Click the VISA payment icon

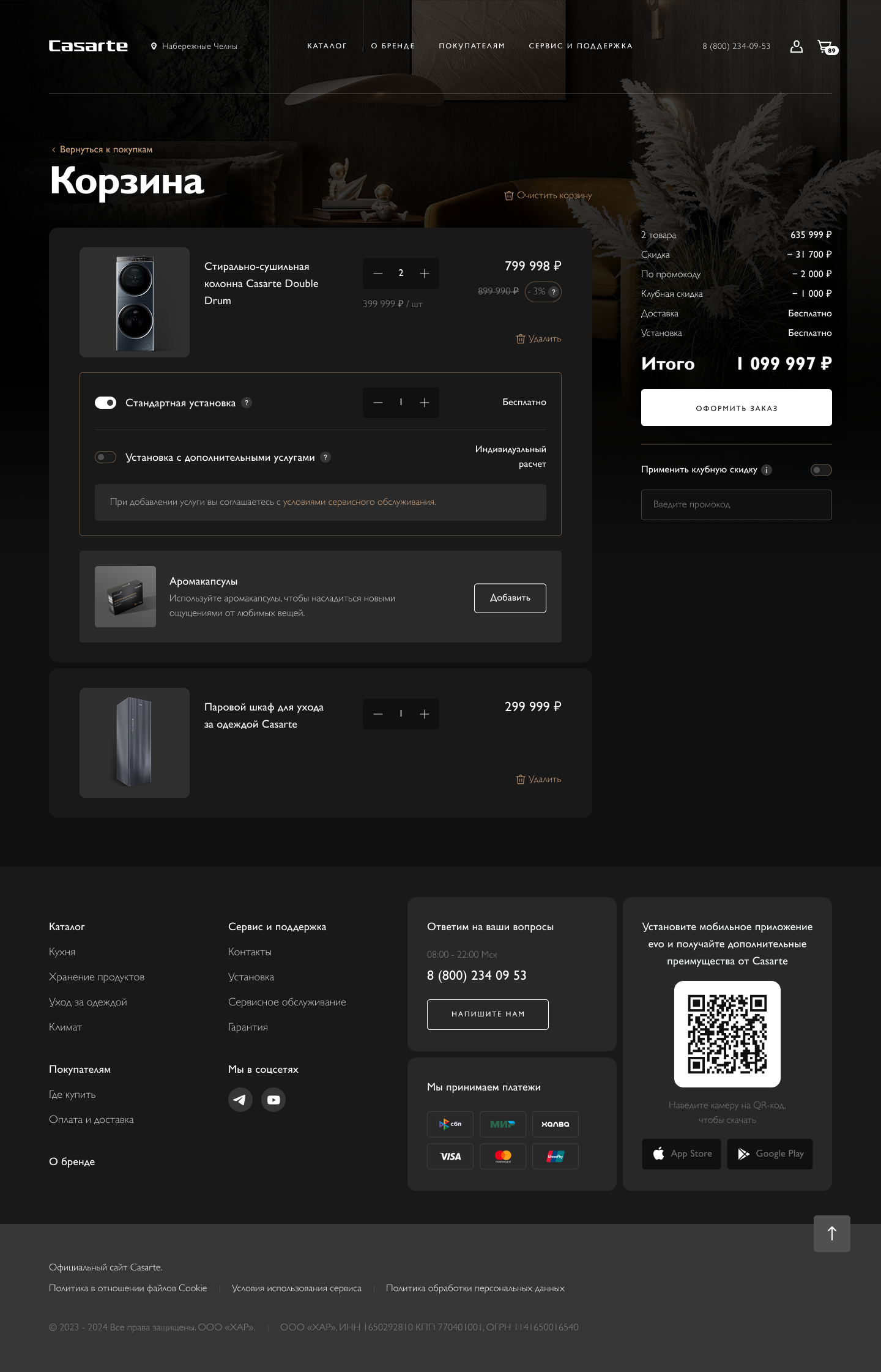[x=450, y=1157]
